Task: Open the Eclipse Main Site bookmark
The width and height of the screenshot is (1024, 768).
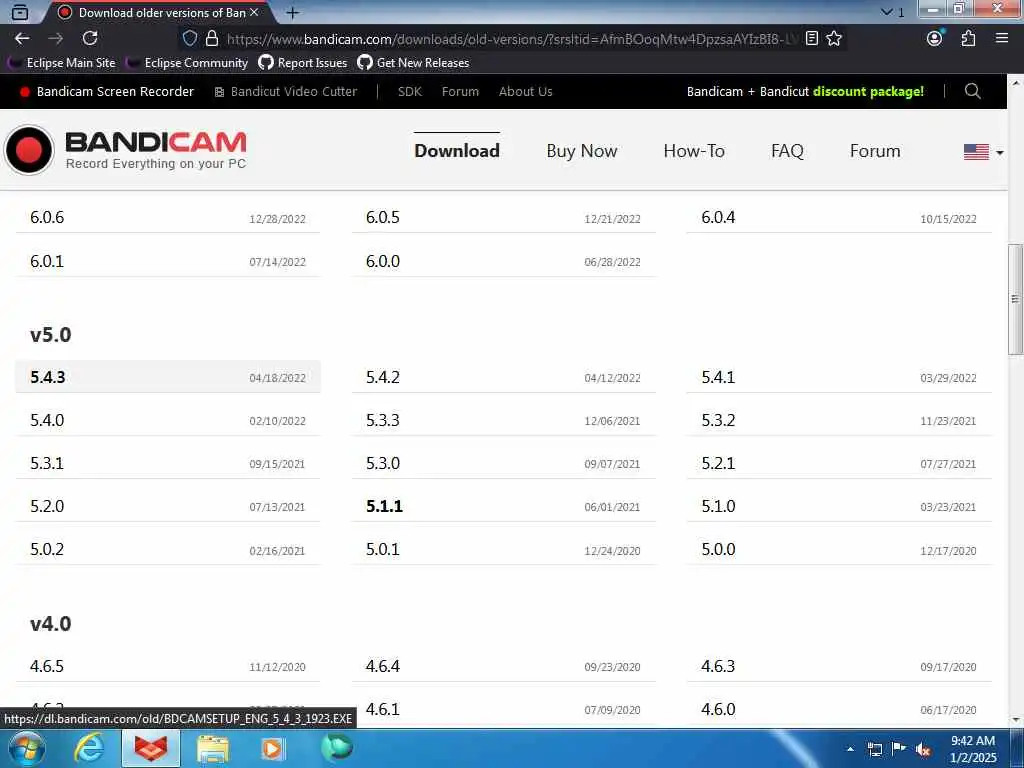Action: pos(62,63)
